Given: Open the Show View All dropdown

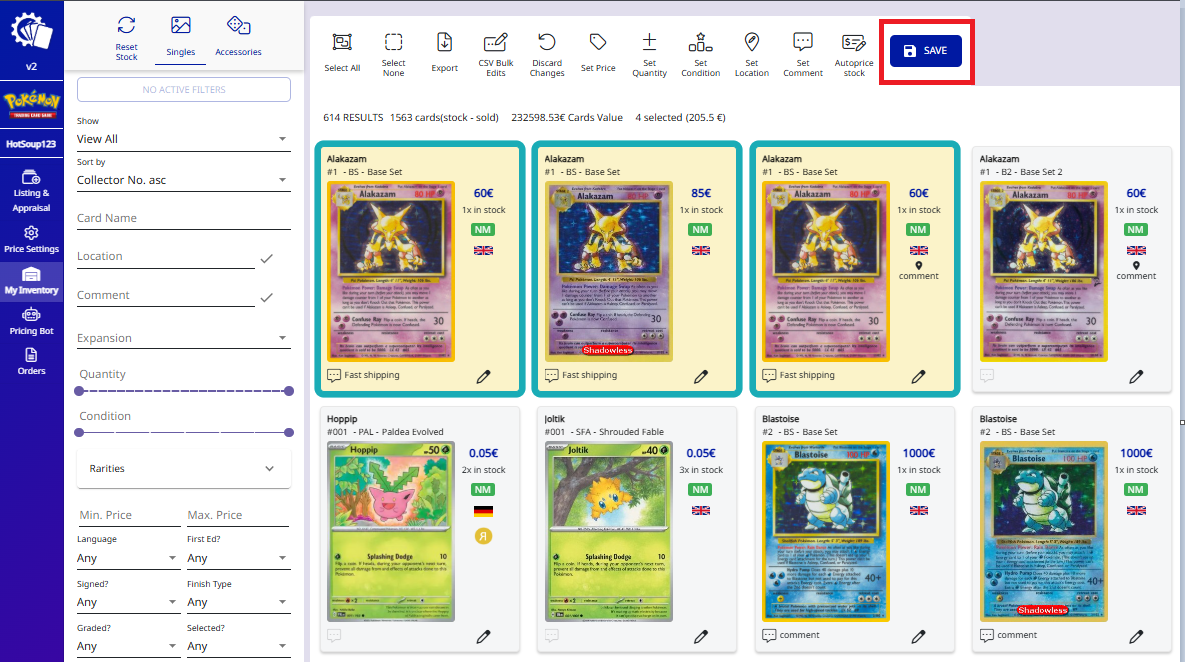Looking at the screenshot, I should [184, 139].
